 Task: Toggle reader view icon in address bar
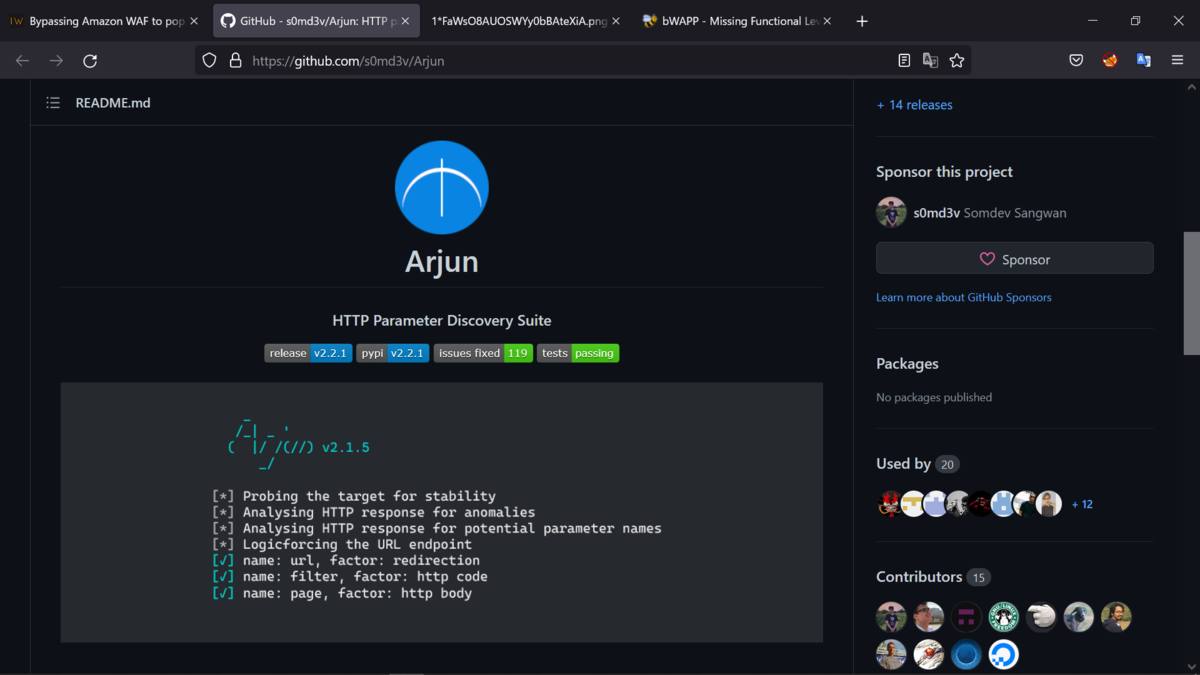pos(904,60)
